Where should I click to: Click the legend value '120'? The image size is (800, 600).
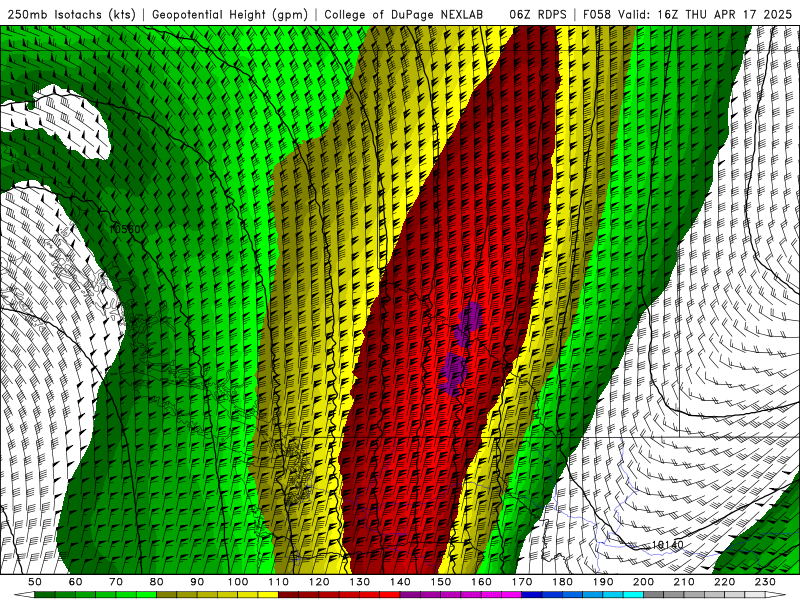coord(319,582)
